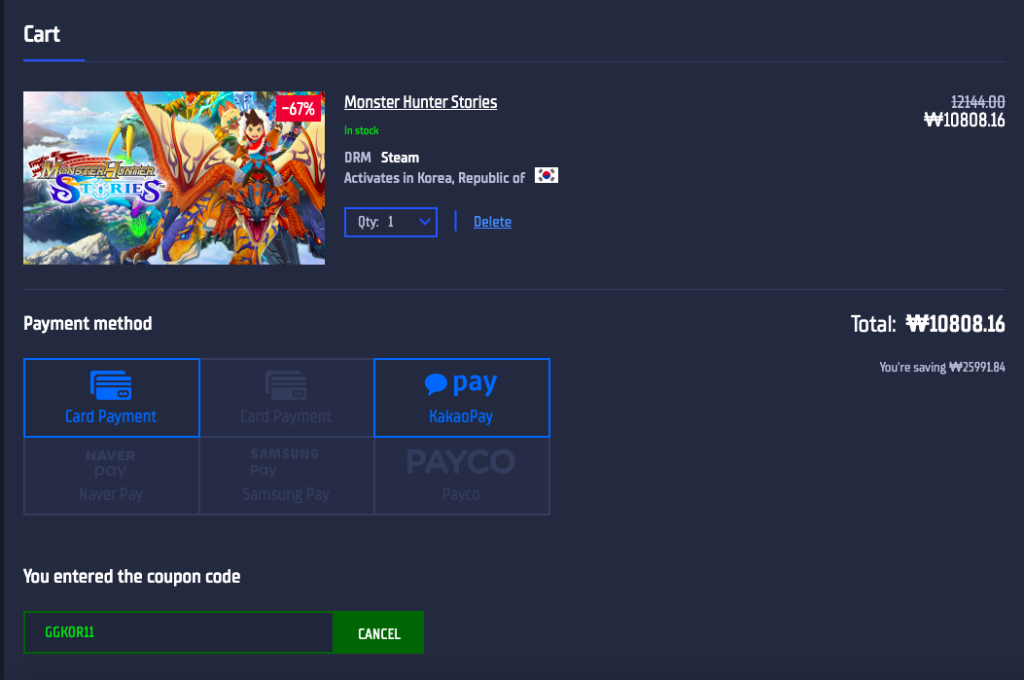Click the DRM Steam label

coord(381,157)
